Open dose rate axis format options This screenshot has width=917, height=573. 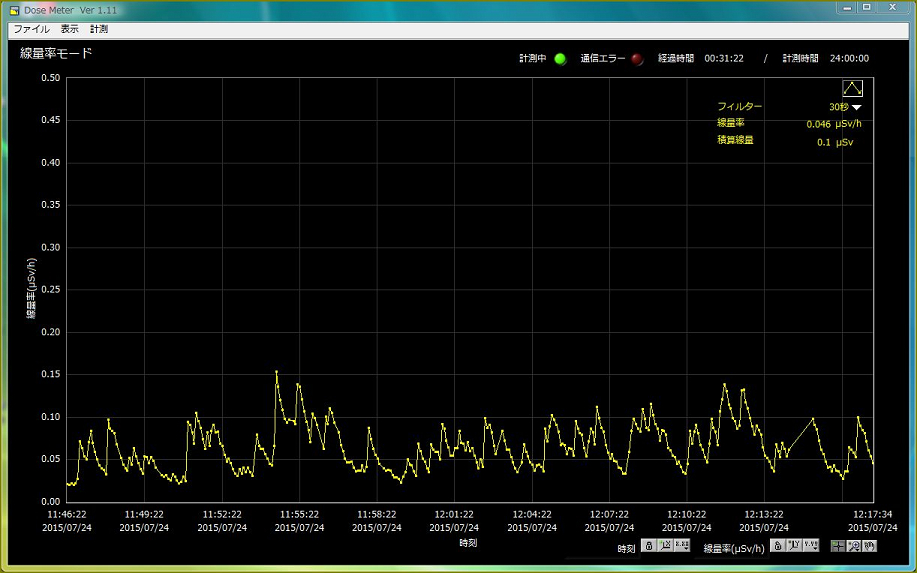[x=811, y=545]
